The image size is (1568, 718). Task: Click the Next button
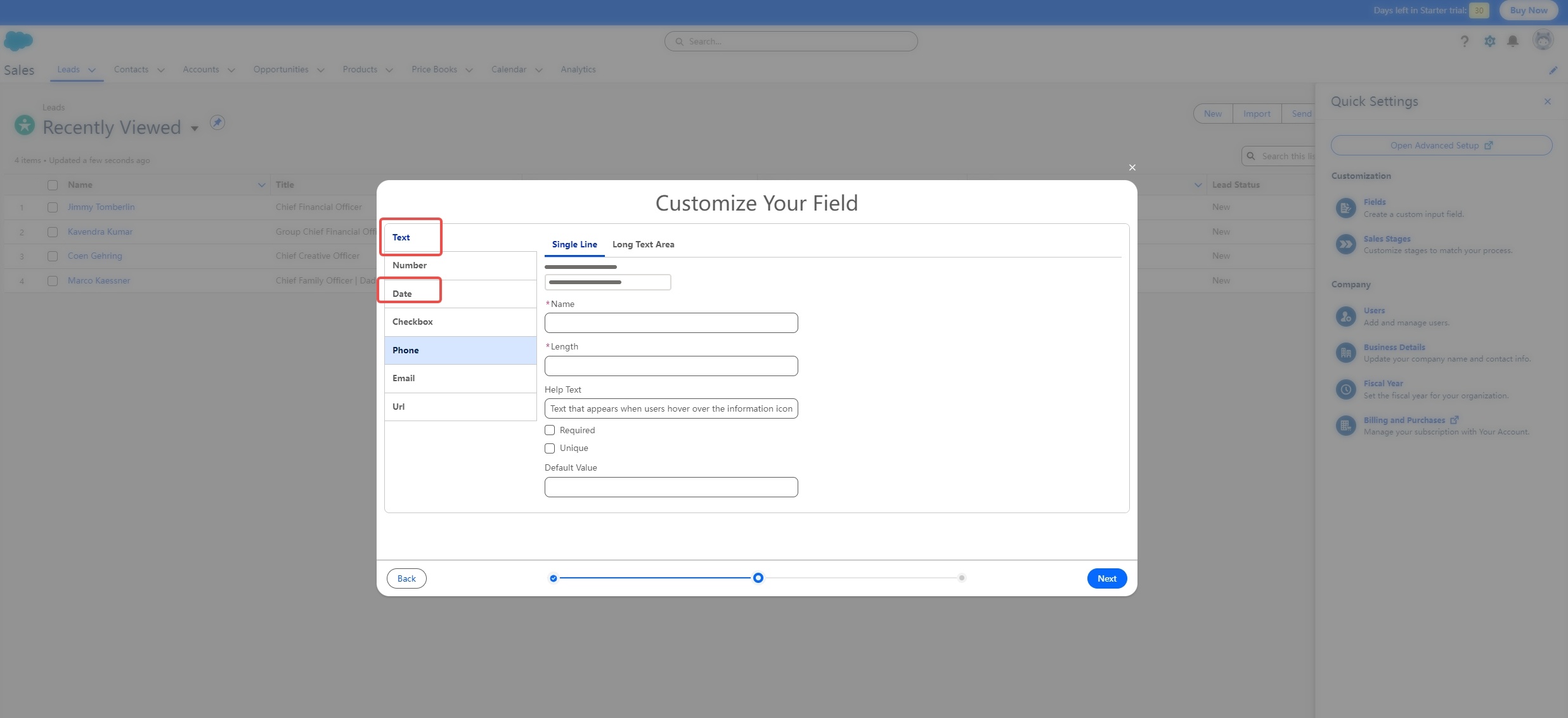[1107, 578]
